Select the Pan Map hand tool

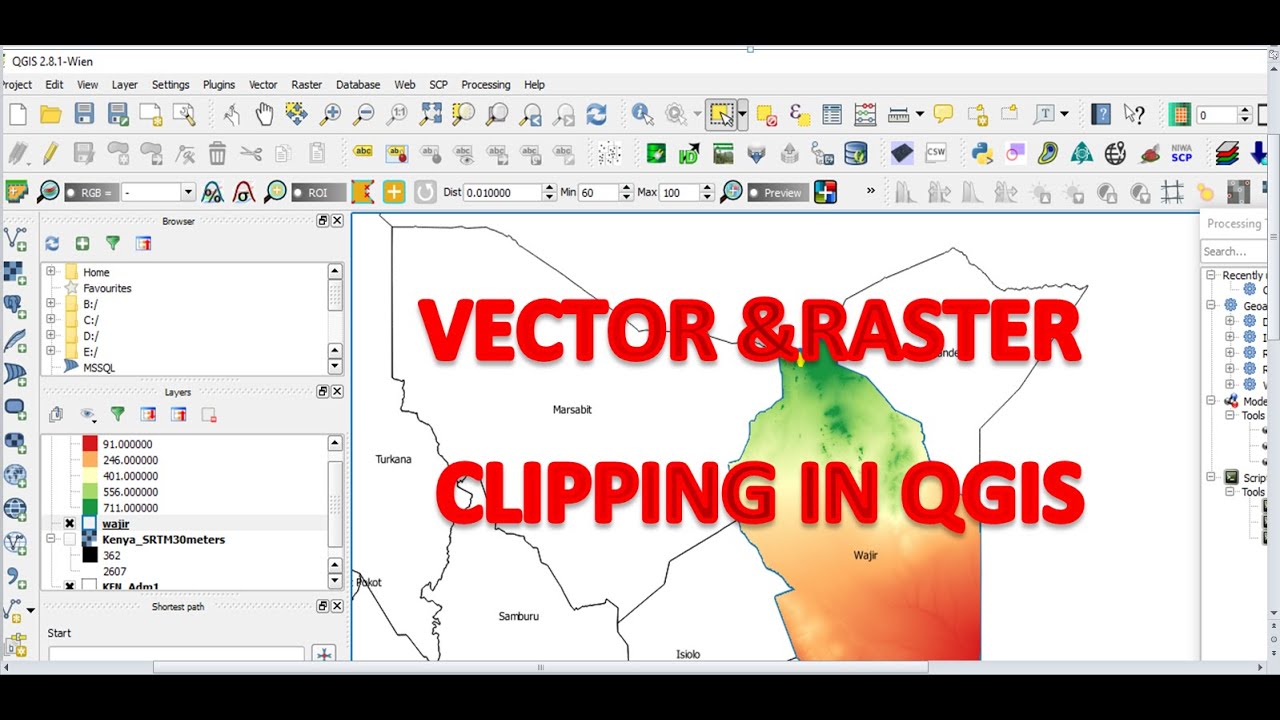(x=264, y=114)
